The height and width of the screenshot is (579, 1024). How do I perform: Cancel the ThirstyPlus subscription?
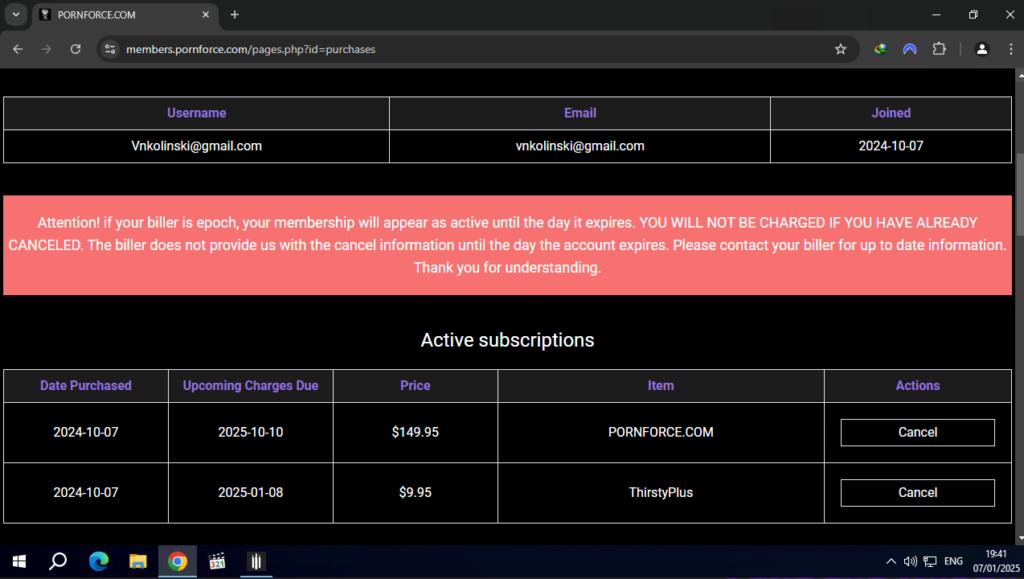pyautogui.click(x=917, y=492)
